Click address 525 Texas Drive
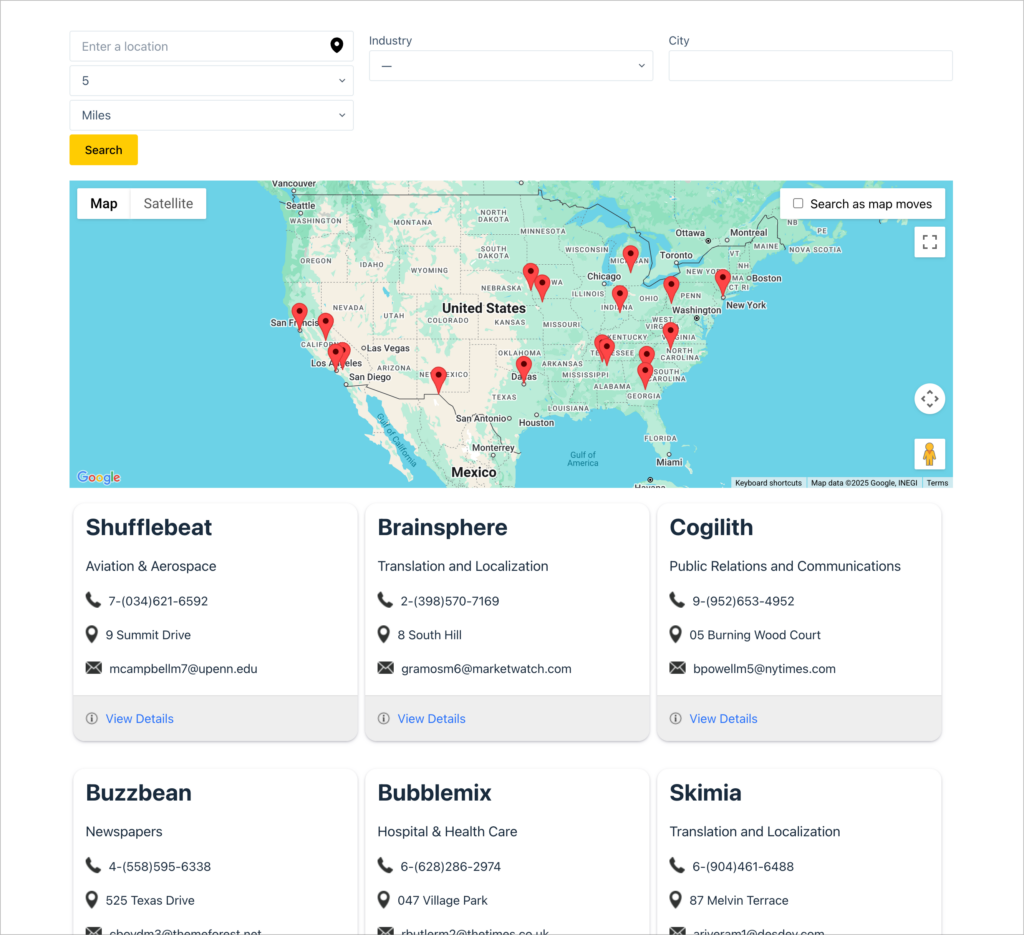This screenshot has width=1024, height=935. point(150,900)
